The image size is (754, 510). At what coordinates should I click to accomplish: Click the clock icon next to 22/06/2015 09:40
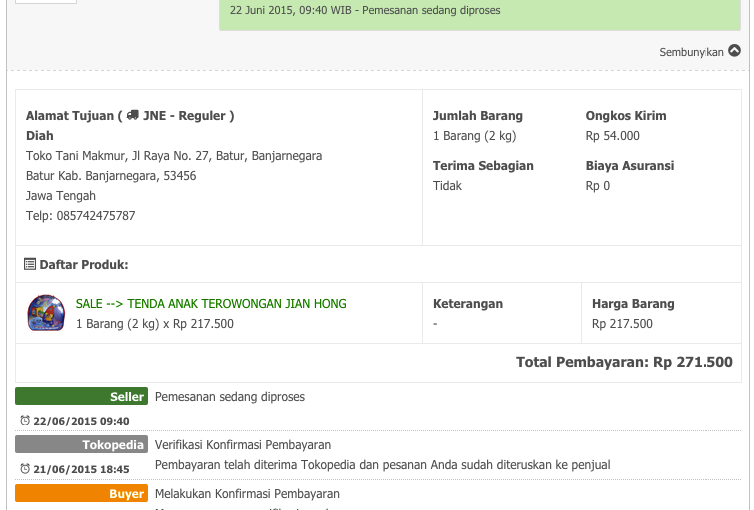[x=25, y=421]
